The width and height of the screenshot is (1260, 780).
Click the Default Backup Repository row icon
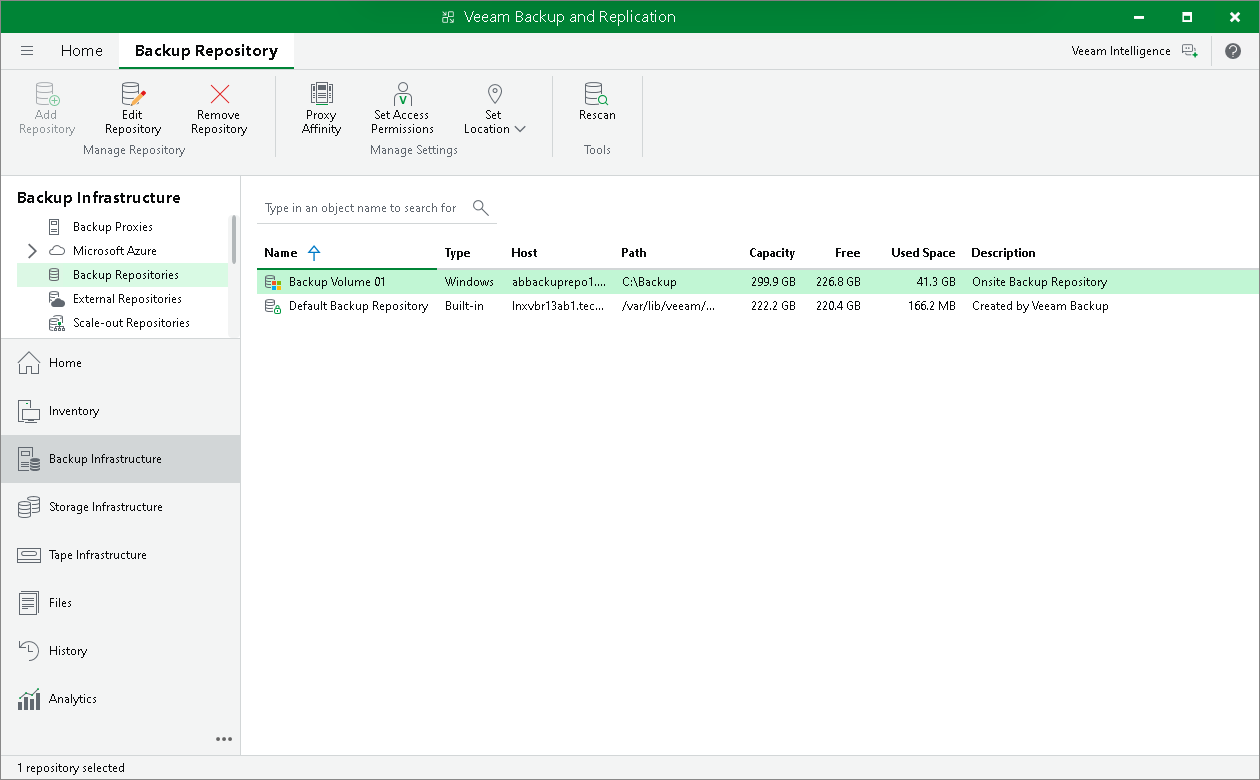tap(272, 306)
